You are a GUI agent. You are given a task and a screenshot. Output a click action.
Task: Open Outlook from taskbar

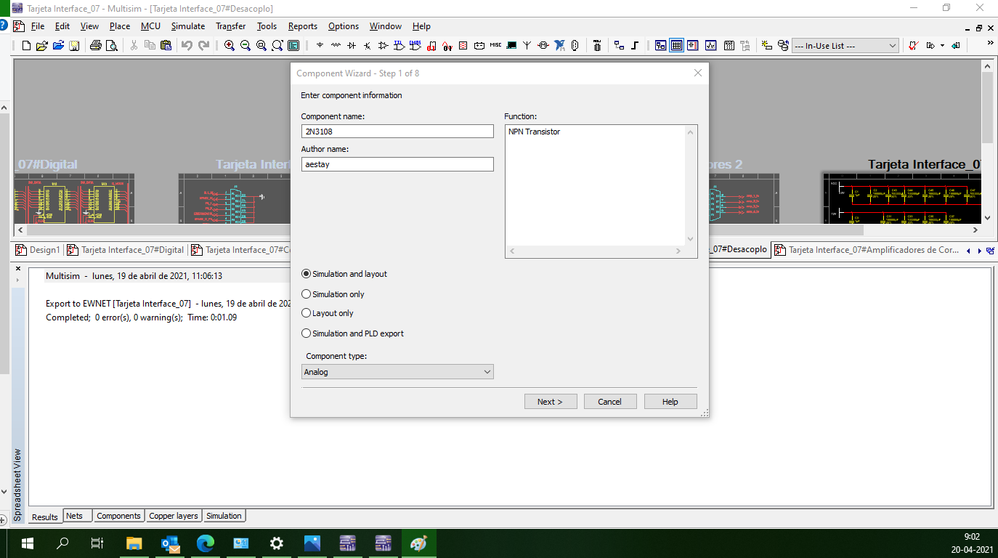pyautogui.click(x=169, y=543)
